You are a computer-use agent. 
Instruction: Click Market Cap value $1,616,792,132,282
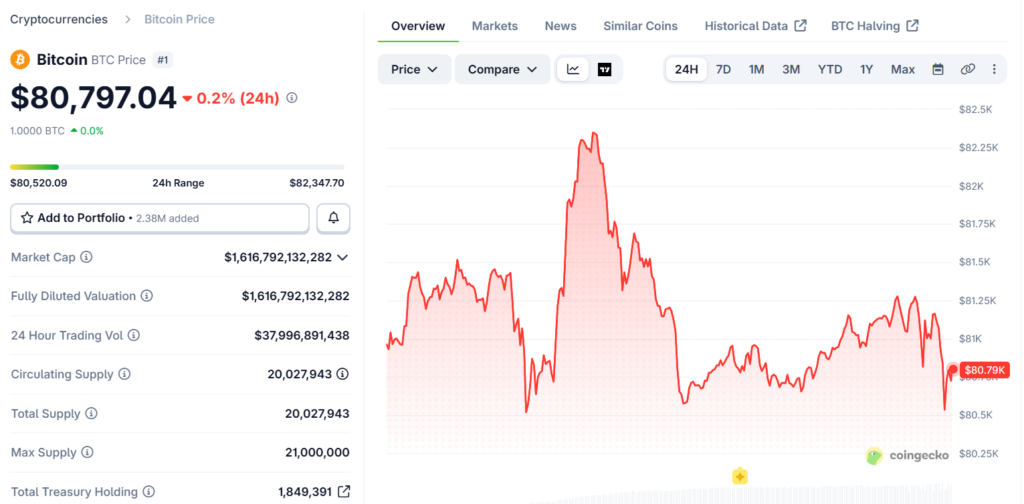(278, 257)
